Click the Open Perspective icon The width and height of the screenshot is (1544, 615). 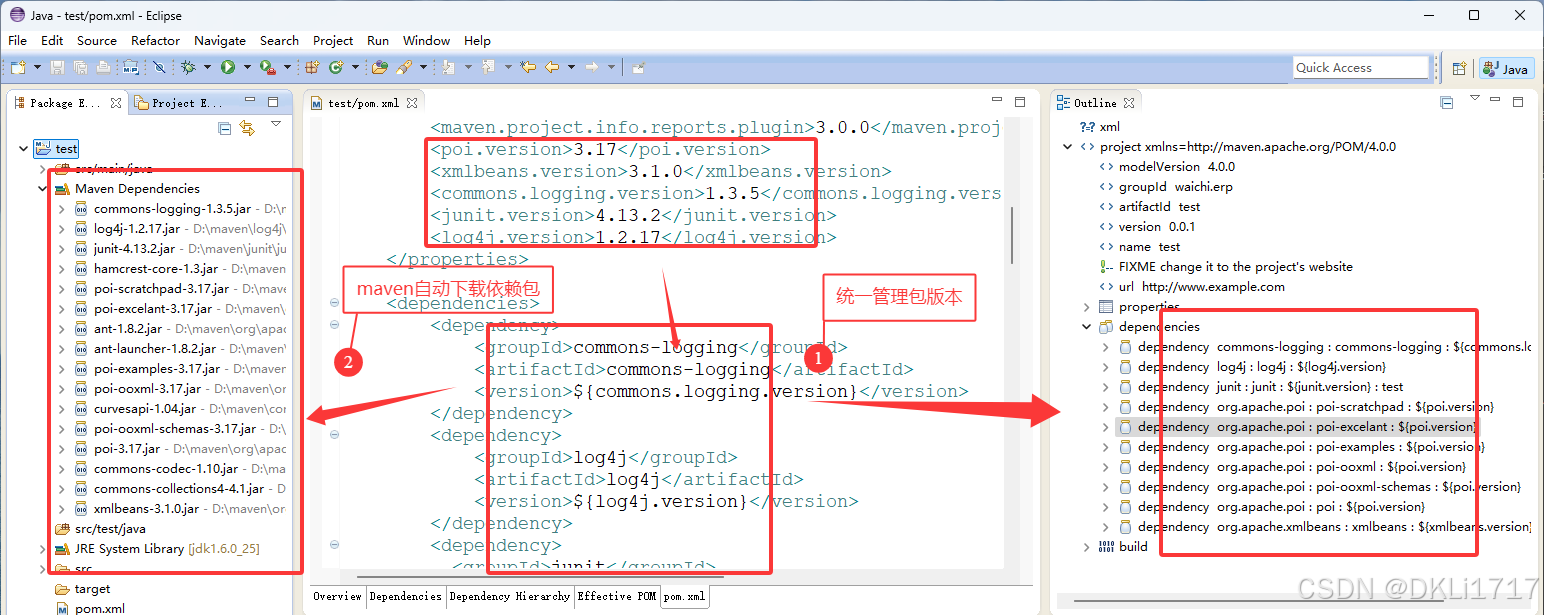1460,68
